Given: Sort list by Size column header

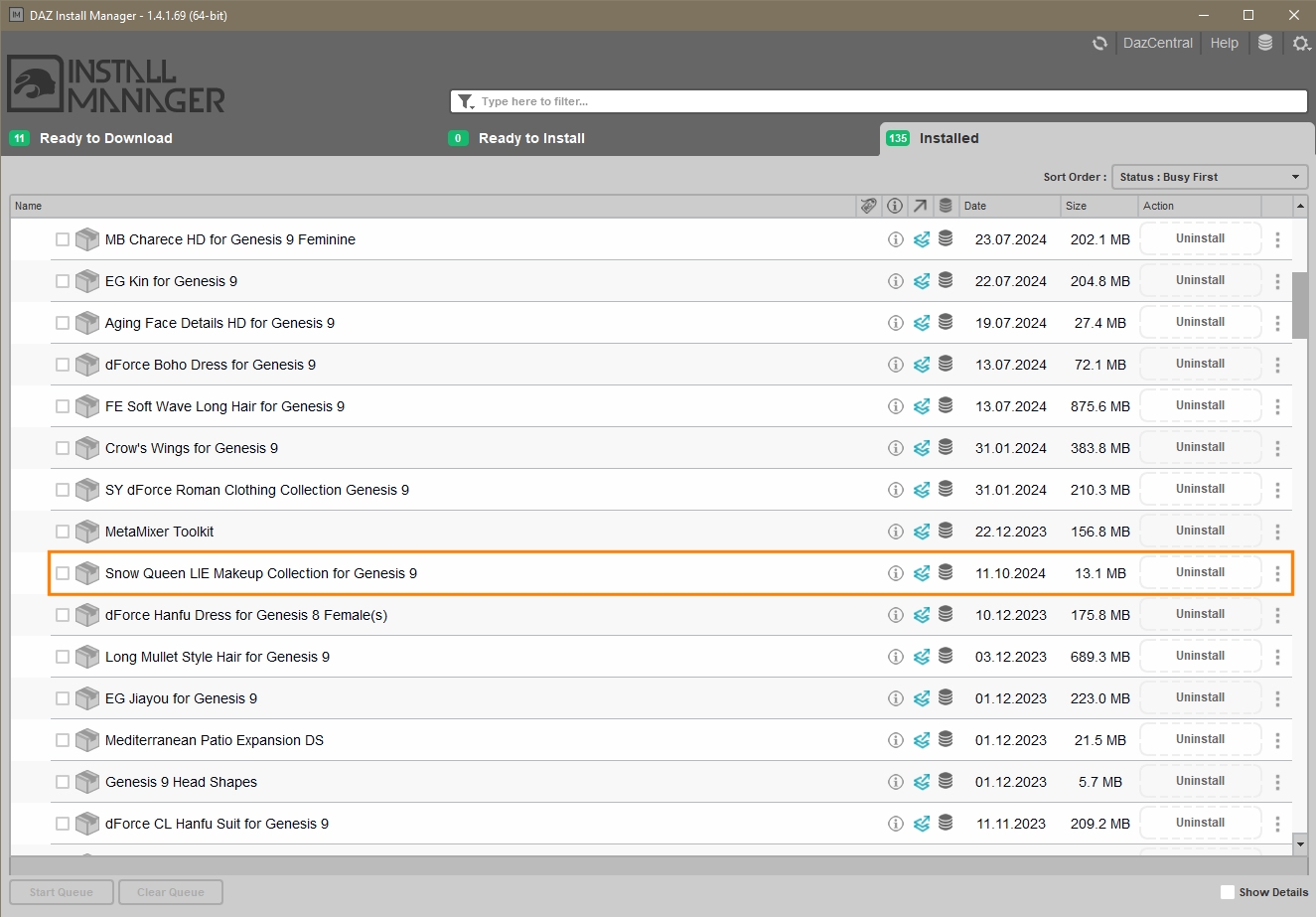Looking at the screenshot, I should (1099, 206).
